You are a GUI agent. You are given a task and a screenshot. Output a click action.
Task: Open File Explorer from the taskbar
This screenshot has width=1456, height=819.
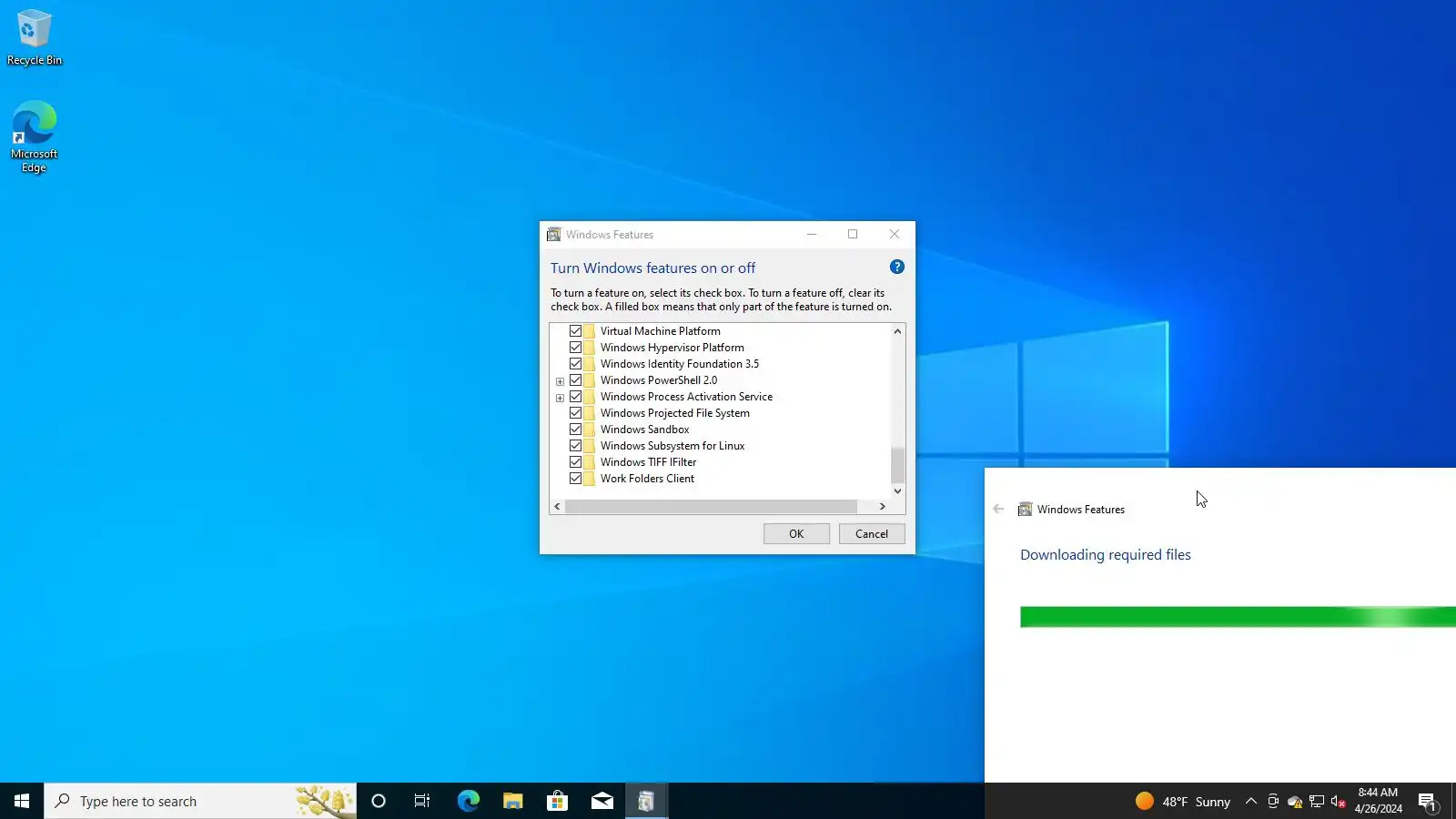click(x=512, y=801)
